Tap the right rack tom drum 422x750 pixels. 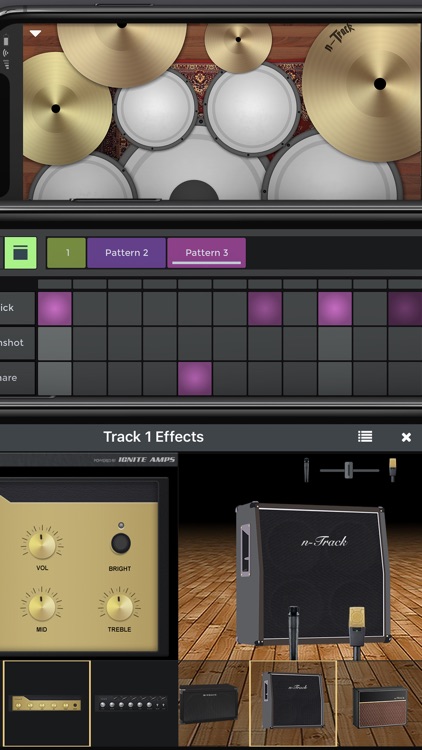click(252, 110)
